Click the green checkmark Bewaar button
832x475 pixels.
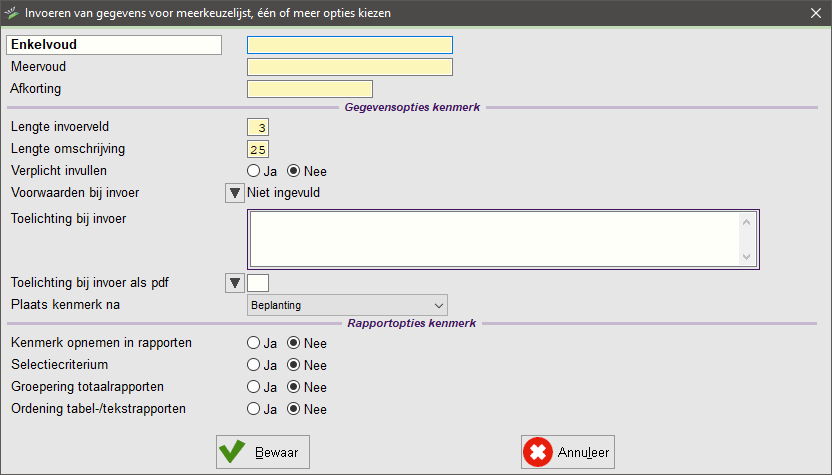coord(264,452)
